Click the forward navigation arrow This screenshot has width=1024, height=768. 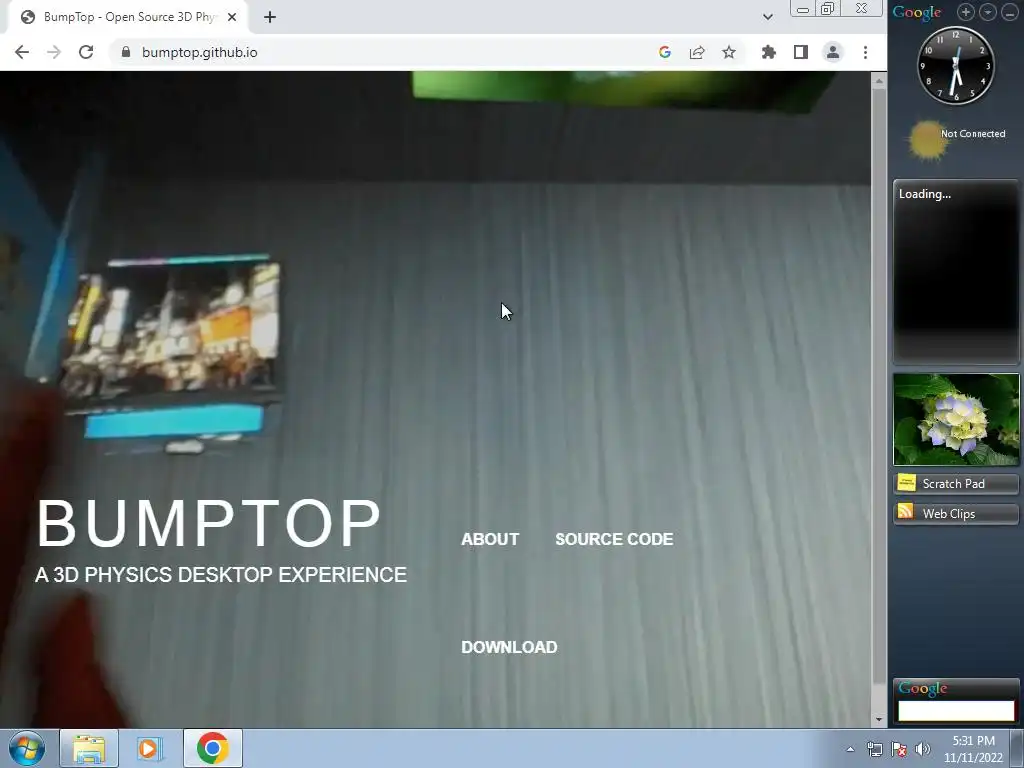[x=54, y=52]
